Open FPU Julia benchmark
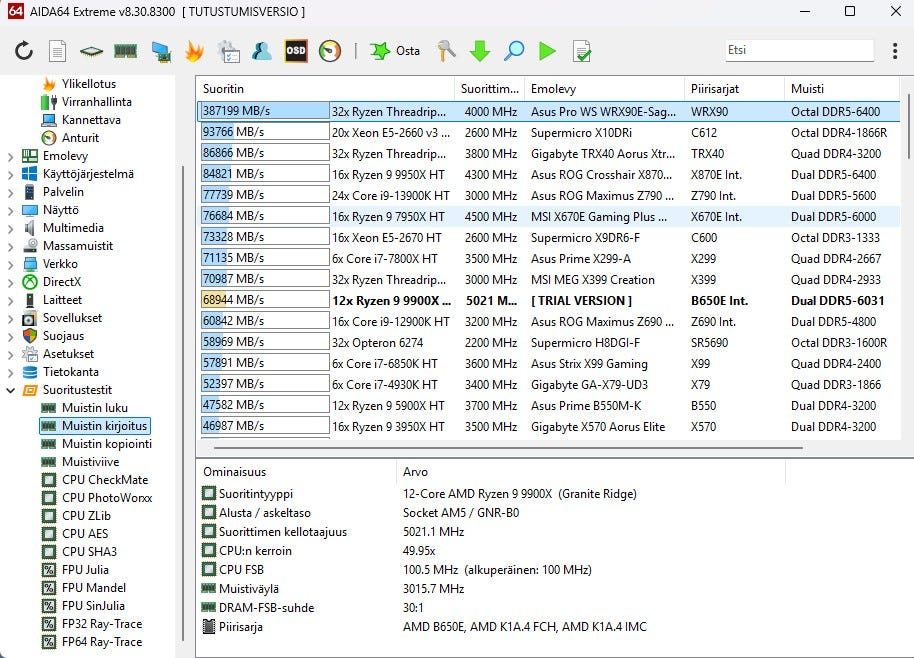914x658 pixels. tap(85, 571)
